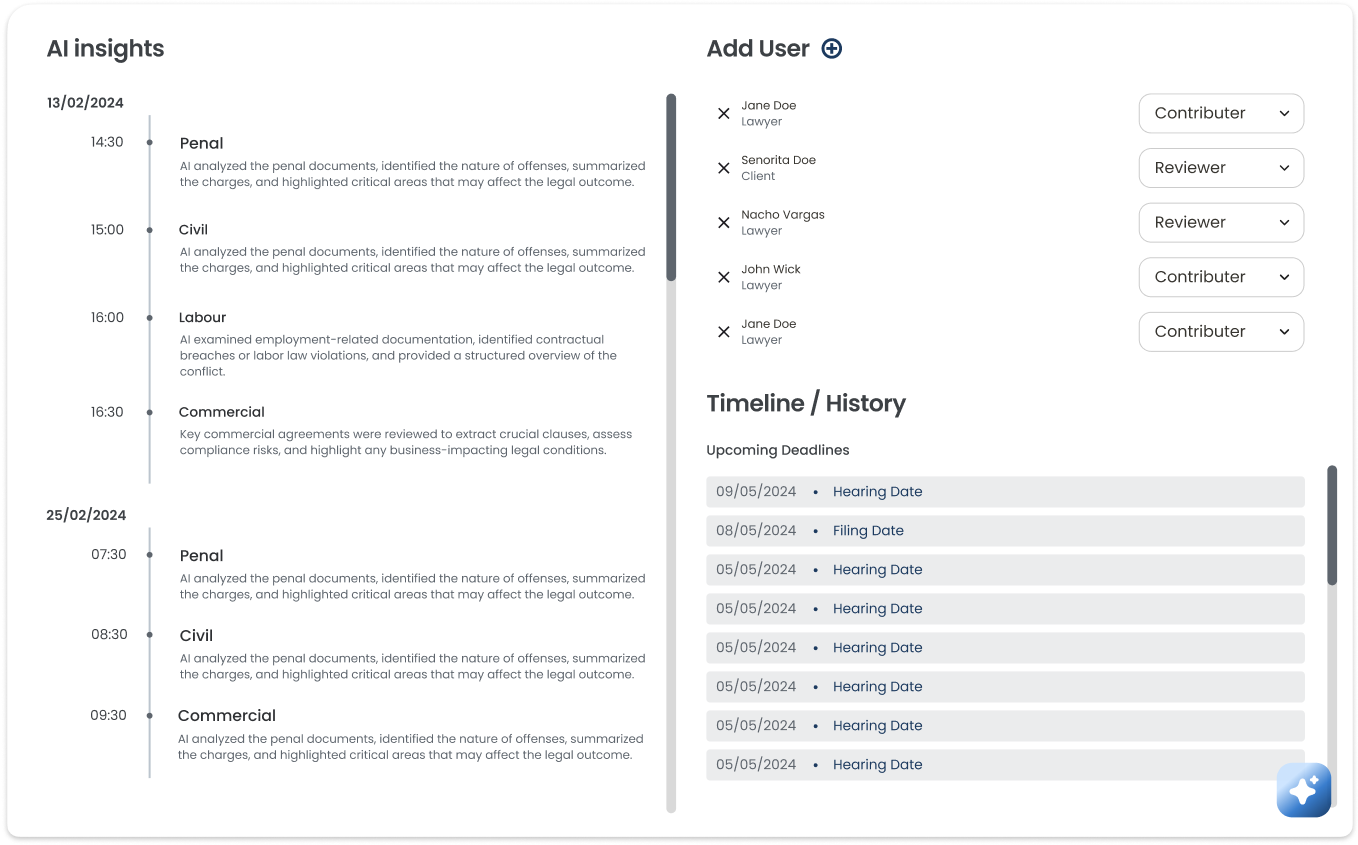Open the AI assistant sparkle button
1358x845 pixels.
tap(1303, 790)
